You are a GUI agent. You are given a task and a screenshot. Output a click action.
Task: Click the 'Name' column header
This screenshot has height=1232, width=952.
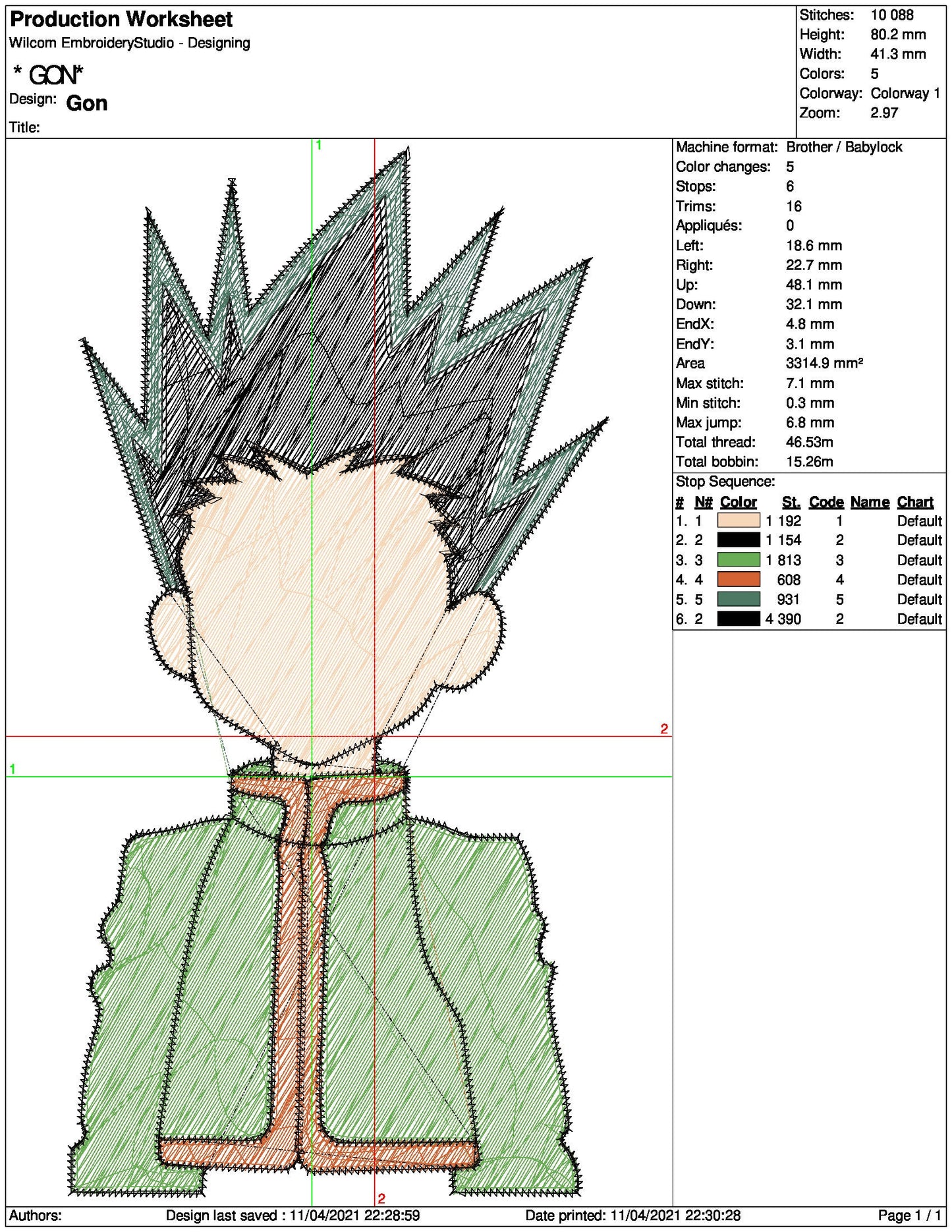pos(870,502)
